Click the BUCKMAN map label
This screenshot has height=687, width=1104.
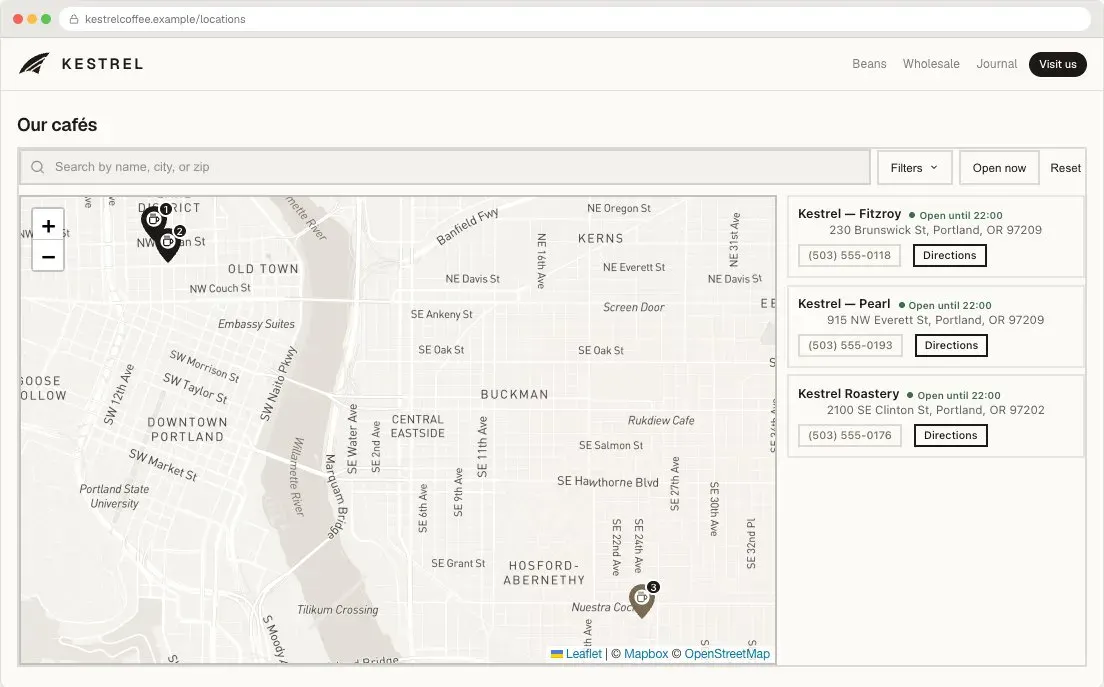pos(514,395)
